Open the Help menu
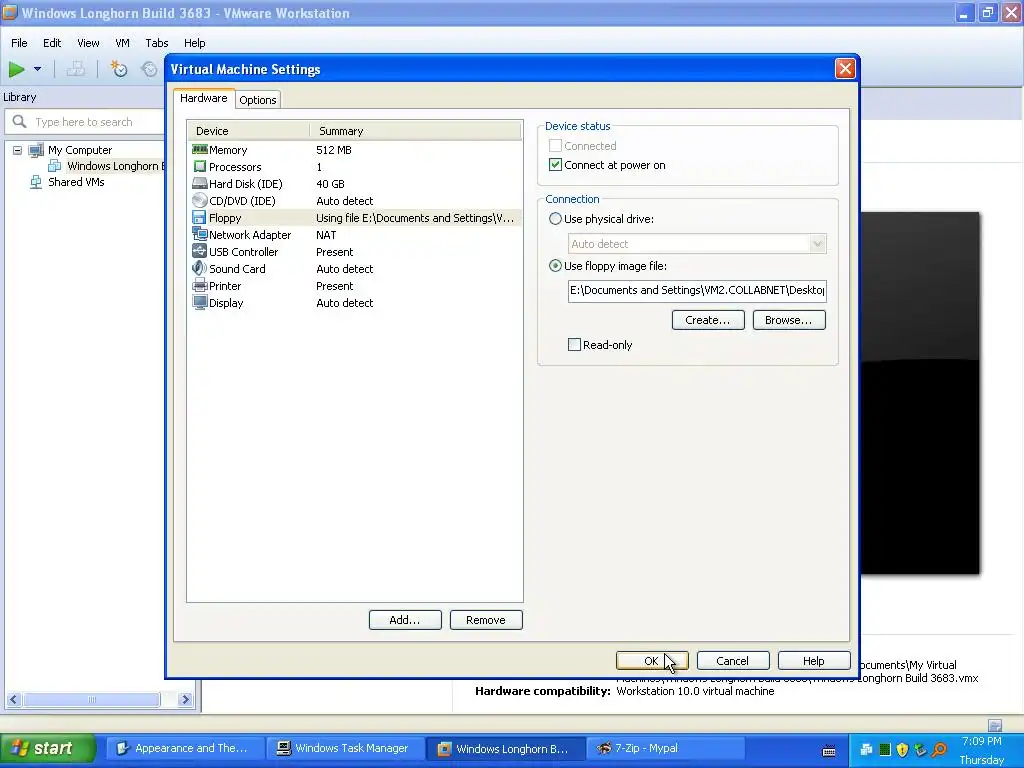The height and width of the screenshot is (768, 1024). [195, 43]
